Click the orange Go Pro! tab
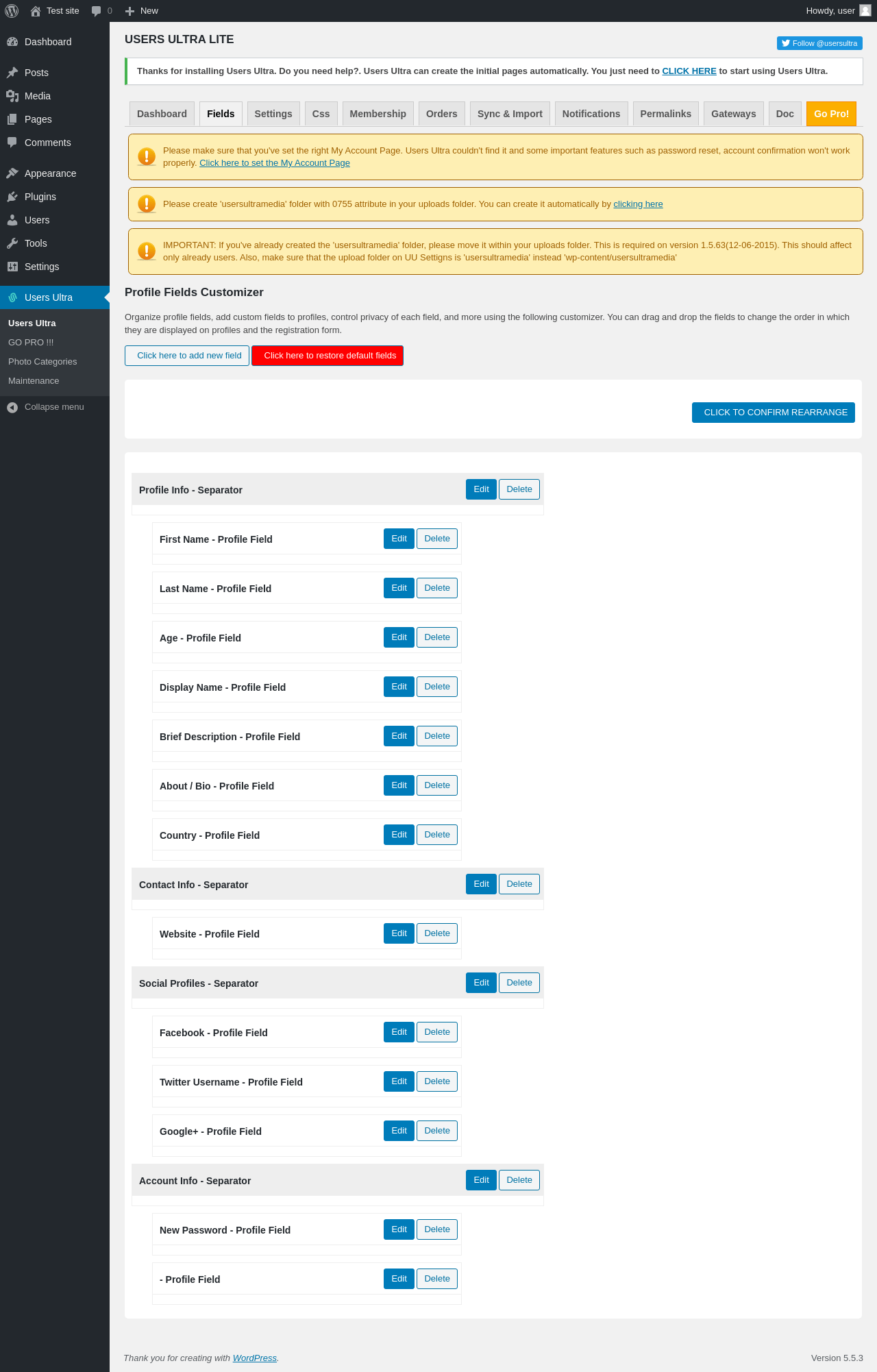877x1372 pixels. click(x=831, y=114)
